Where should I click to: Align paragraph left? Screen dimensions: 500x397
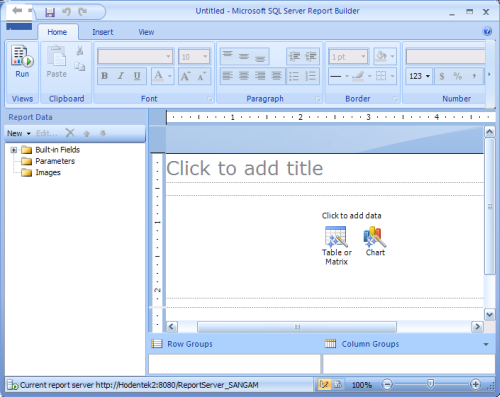228,76
